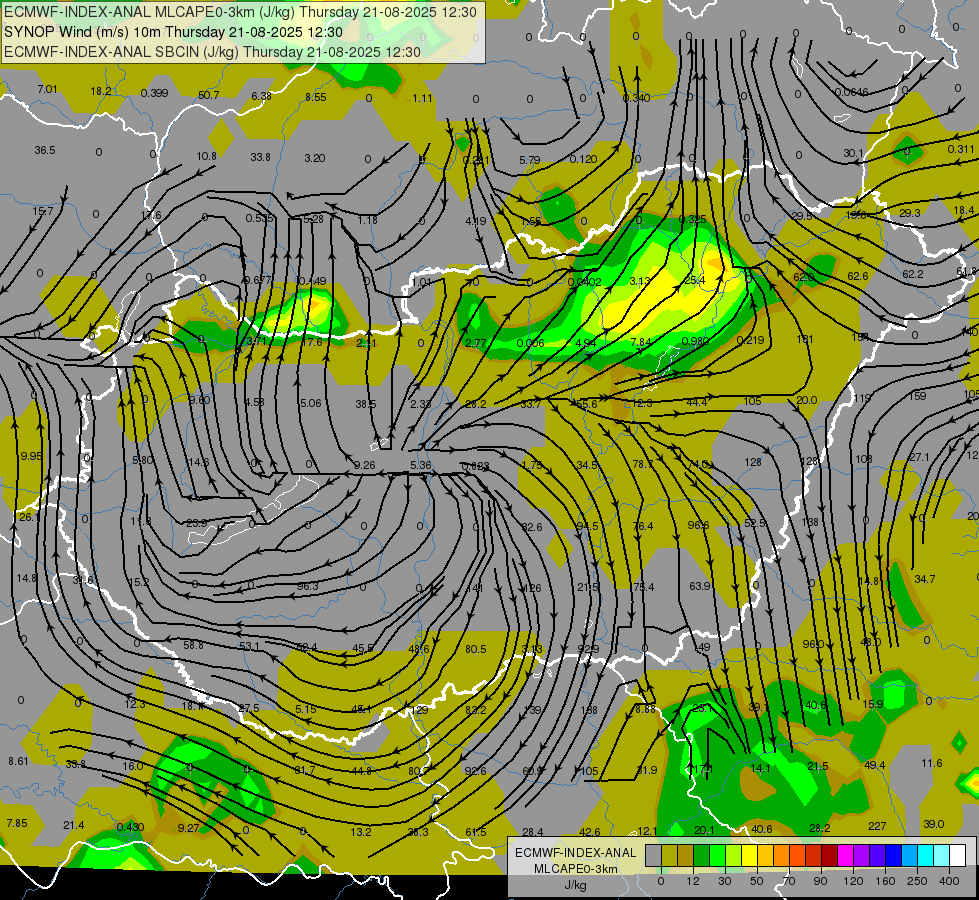Click the J/kg unit label in legend

[575, 885]
